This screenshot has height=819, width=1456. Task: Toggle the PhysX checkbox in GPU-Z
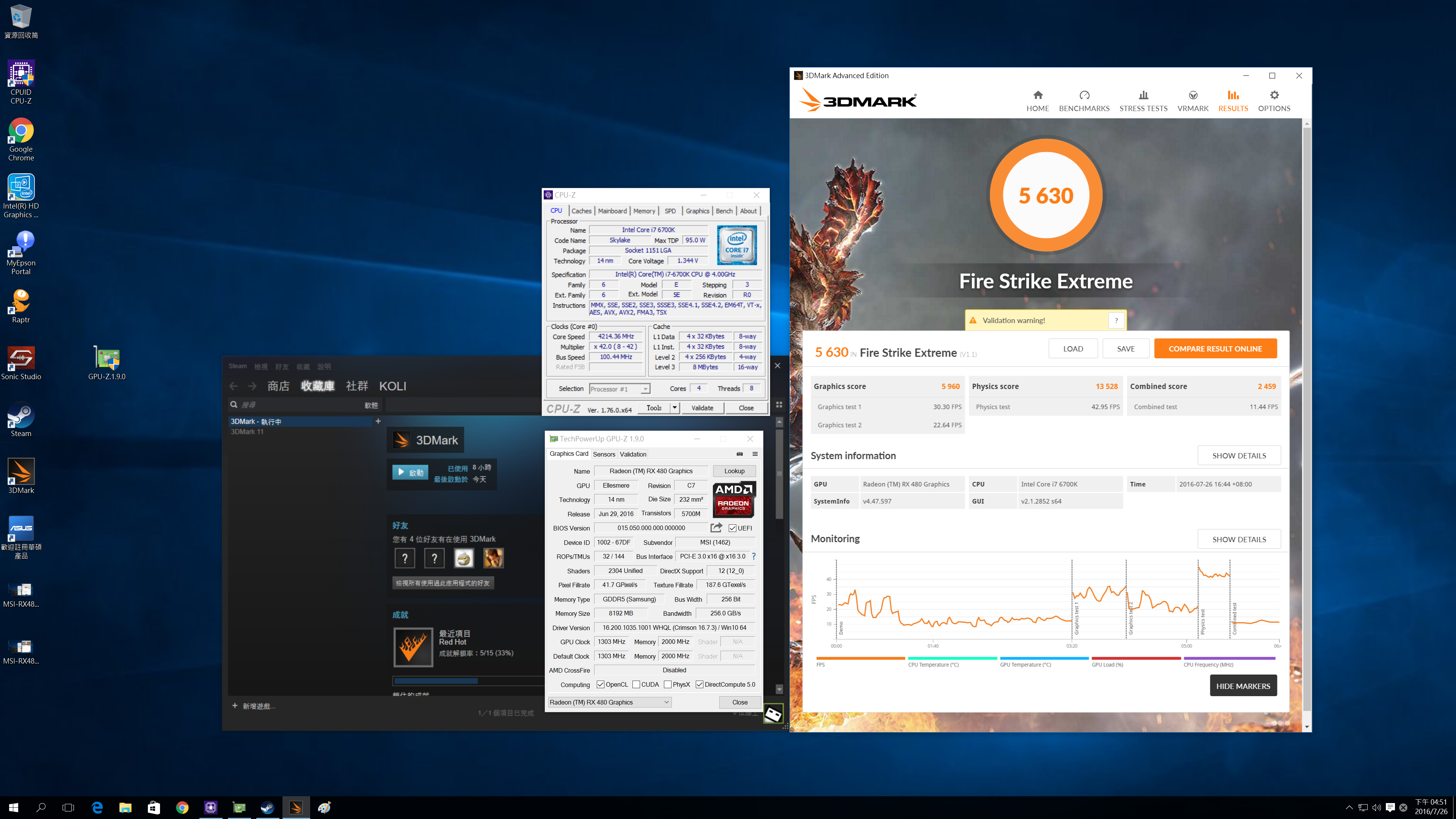point(667,684)
